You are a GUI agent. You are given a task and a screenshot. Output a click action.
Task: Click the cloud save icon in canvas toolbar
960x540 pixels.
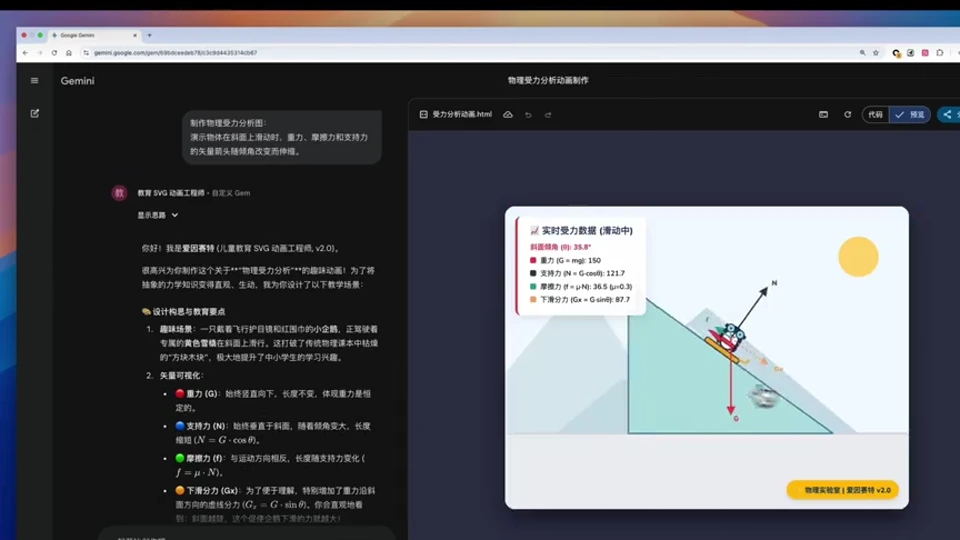pyautogui.click(x=508, y=114)
